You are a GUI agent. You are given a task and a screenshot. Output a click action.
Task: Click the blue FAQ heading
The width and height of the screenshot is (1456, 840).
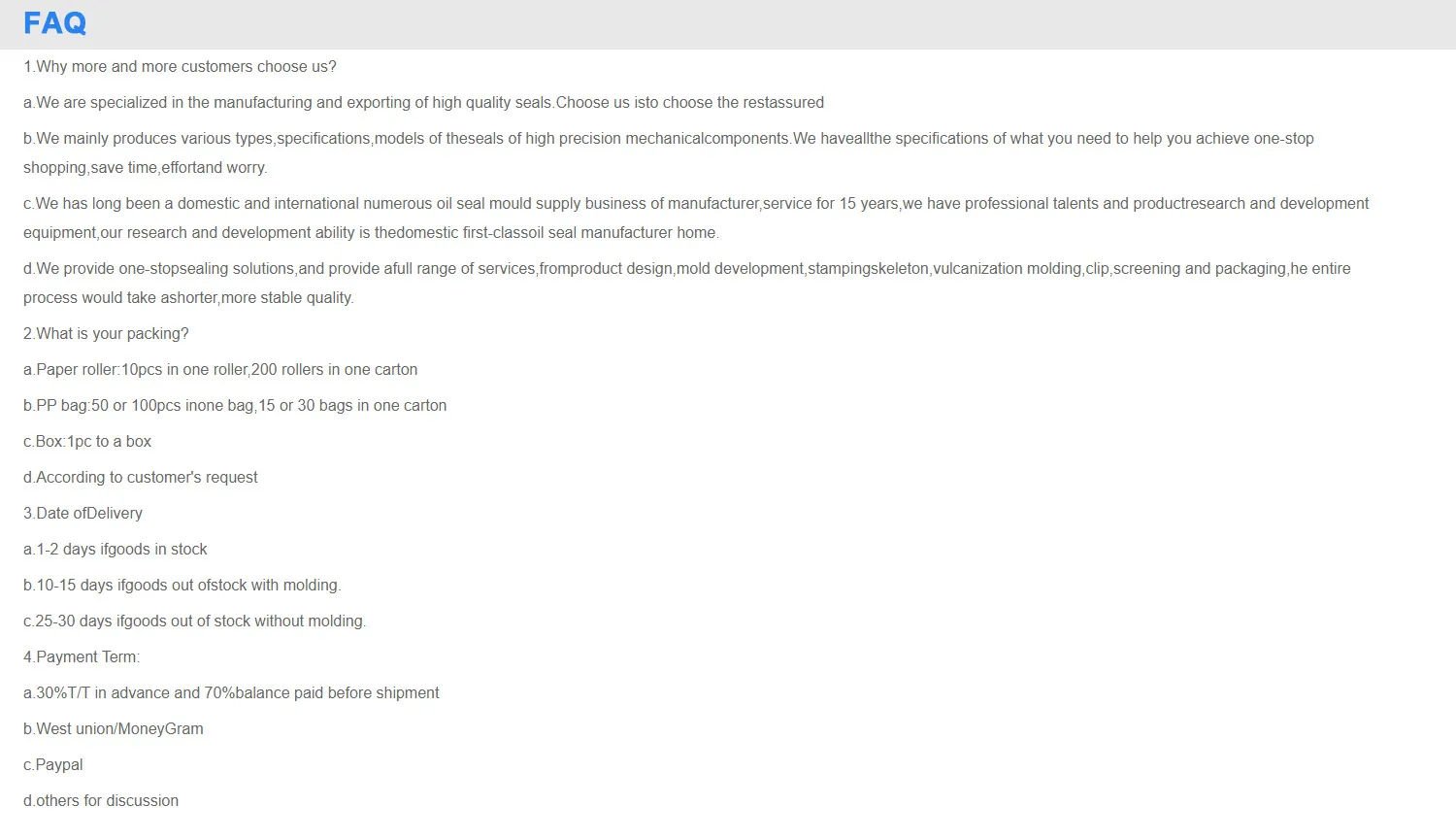click(54, 23)
